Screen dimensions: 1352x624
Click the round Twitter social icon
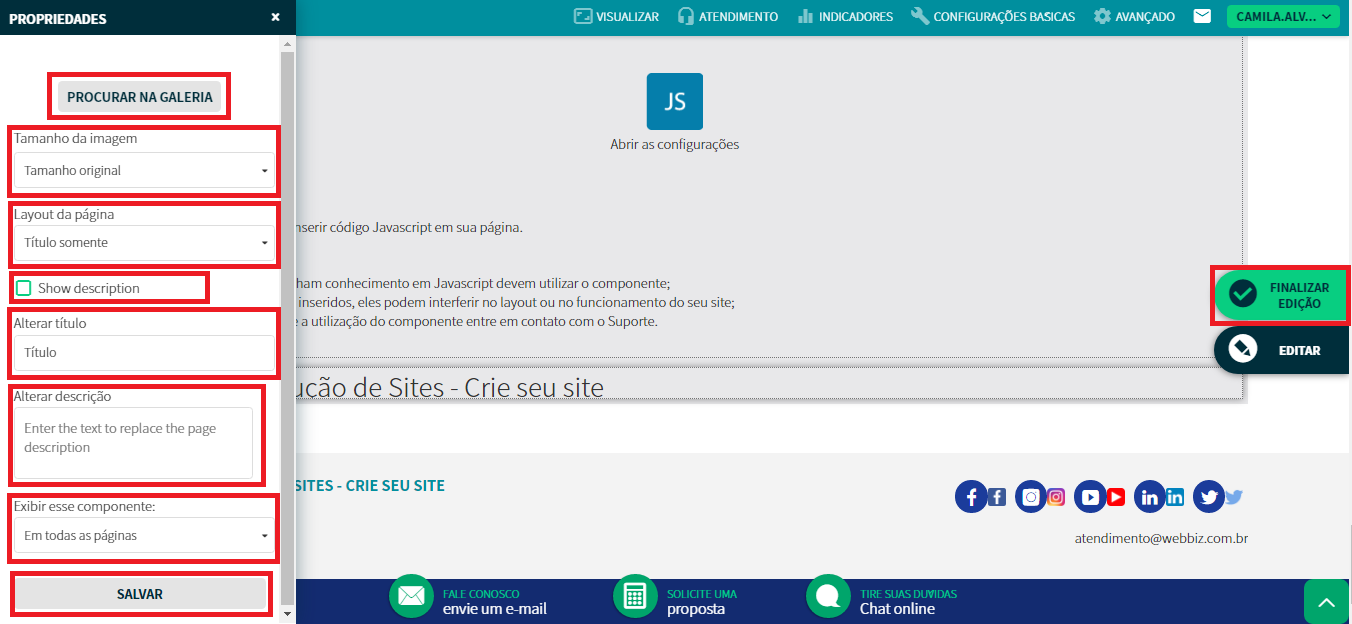pos(1208,497)
